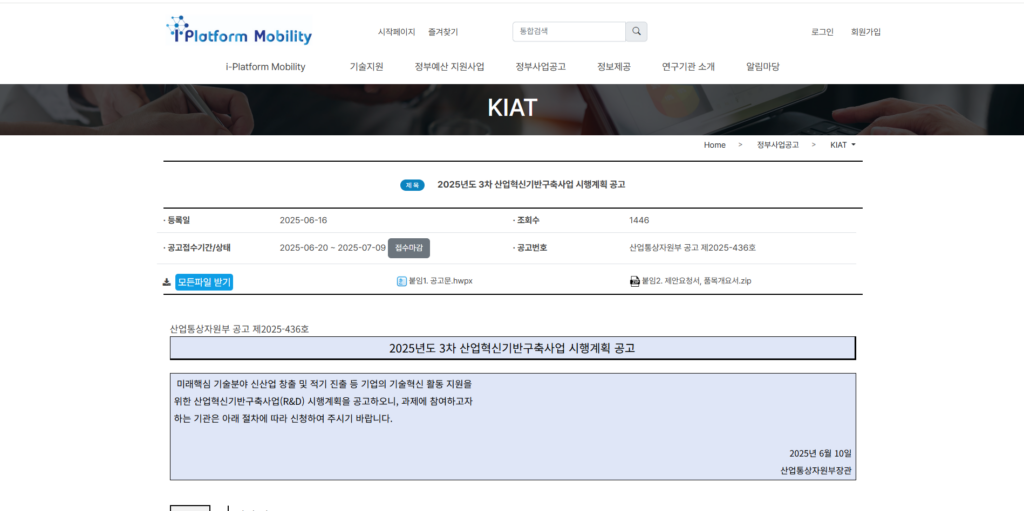Screen dimensions: 1024x511
Task: Open the 알림마당 menu
Action: (x=762, y=67)
